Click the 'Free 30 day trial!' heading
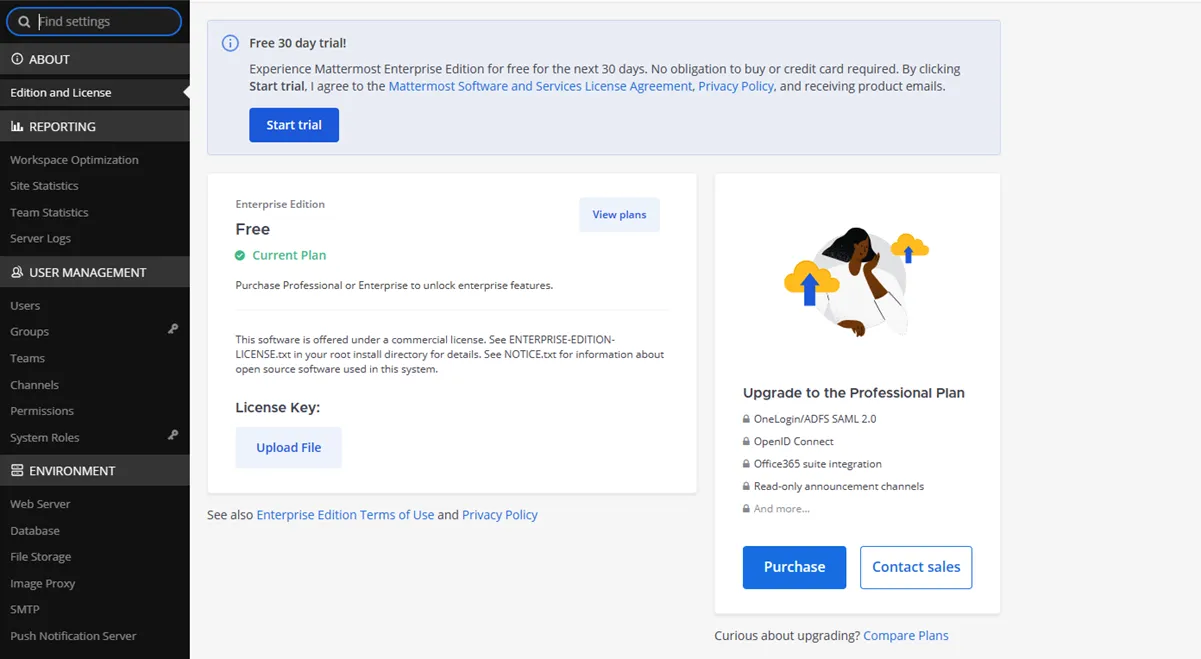 tap(298, 43)
